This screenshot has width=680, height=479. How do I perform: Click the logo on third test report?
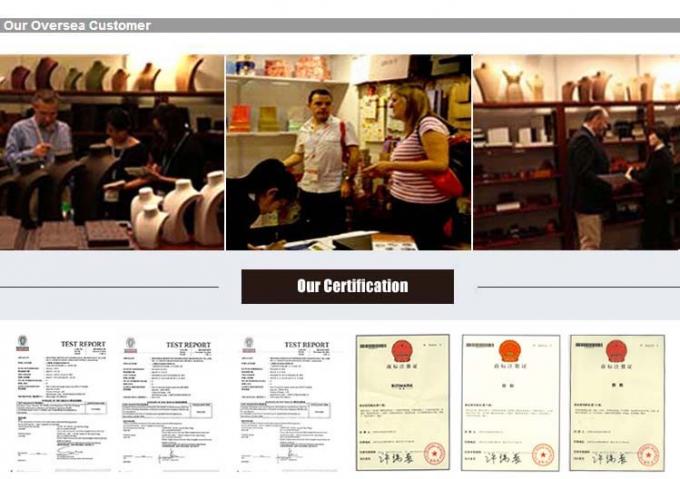(249, 345)
